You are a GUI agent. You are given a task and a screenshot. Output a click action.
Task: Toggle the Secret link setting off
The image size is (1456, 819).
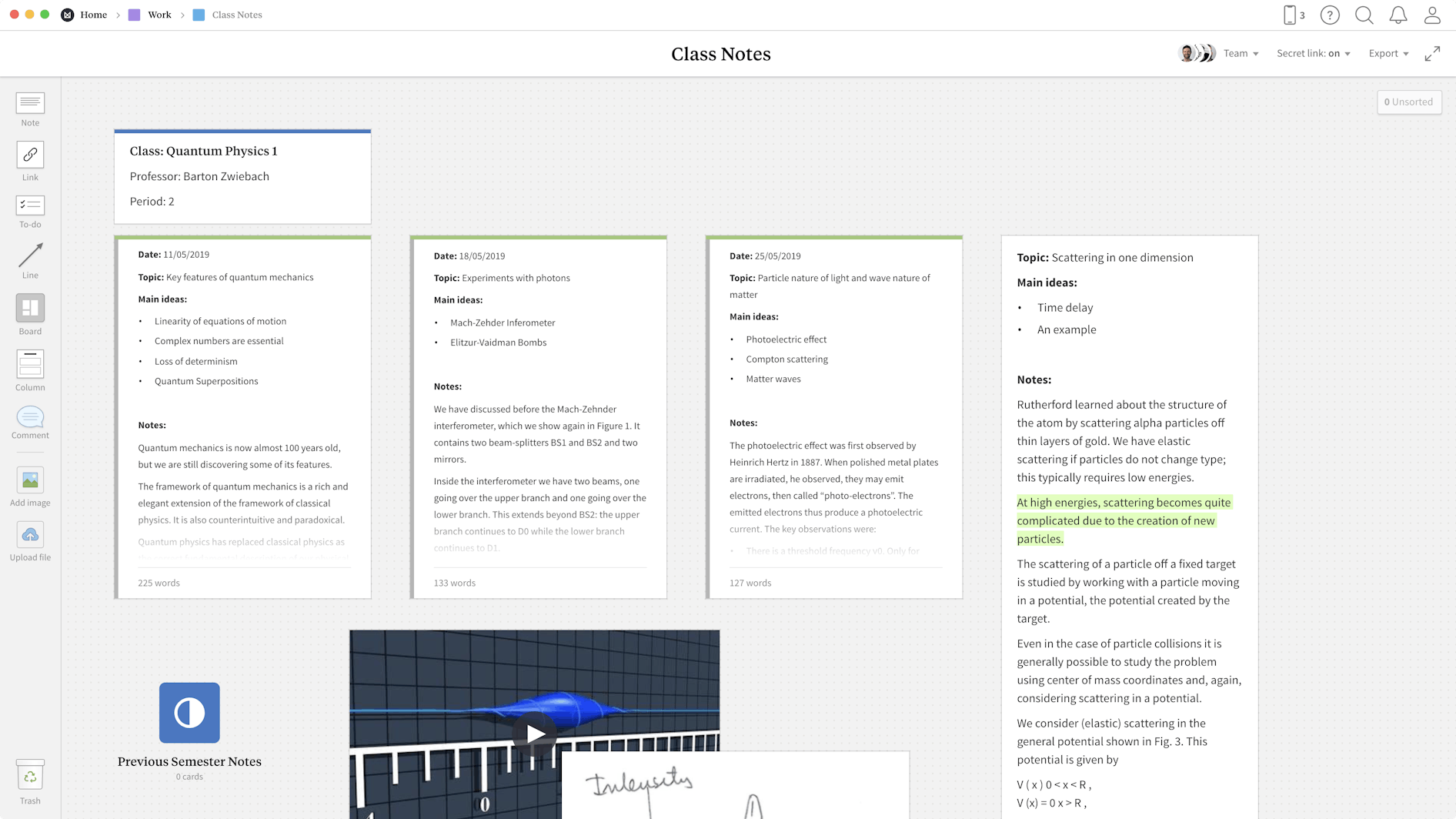(1313, 53)
